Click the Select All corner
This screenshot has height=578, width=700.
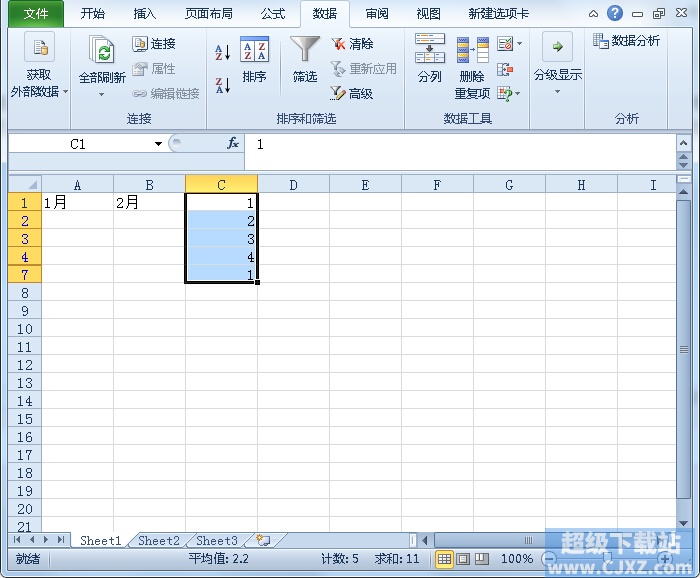25,184
